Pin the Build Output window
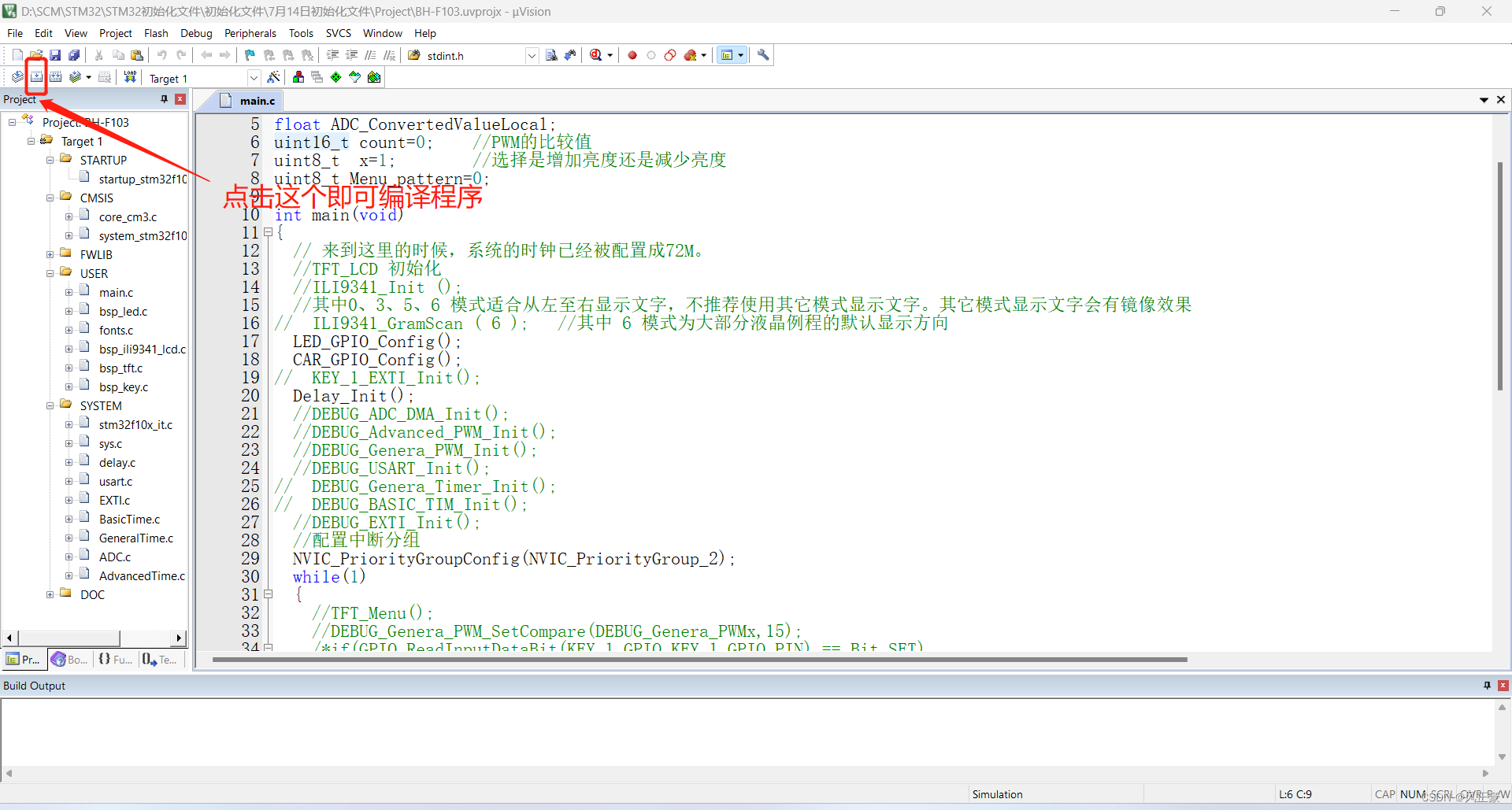 point(1487,686)
